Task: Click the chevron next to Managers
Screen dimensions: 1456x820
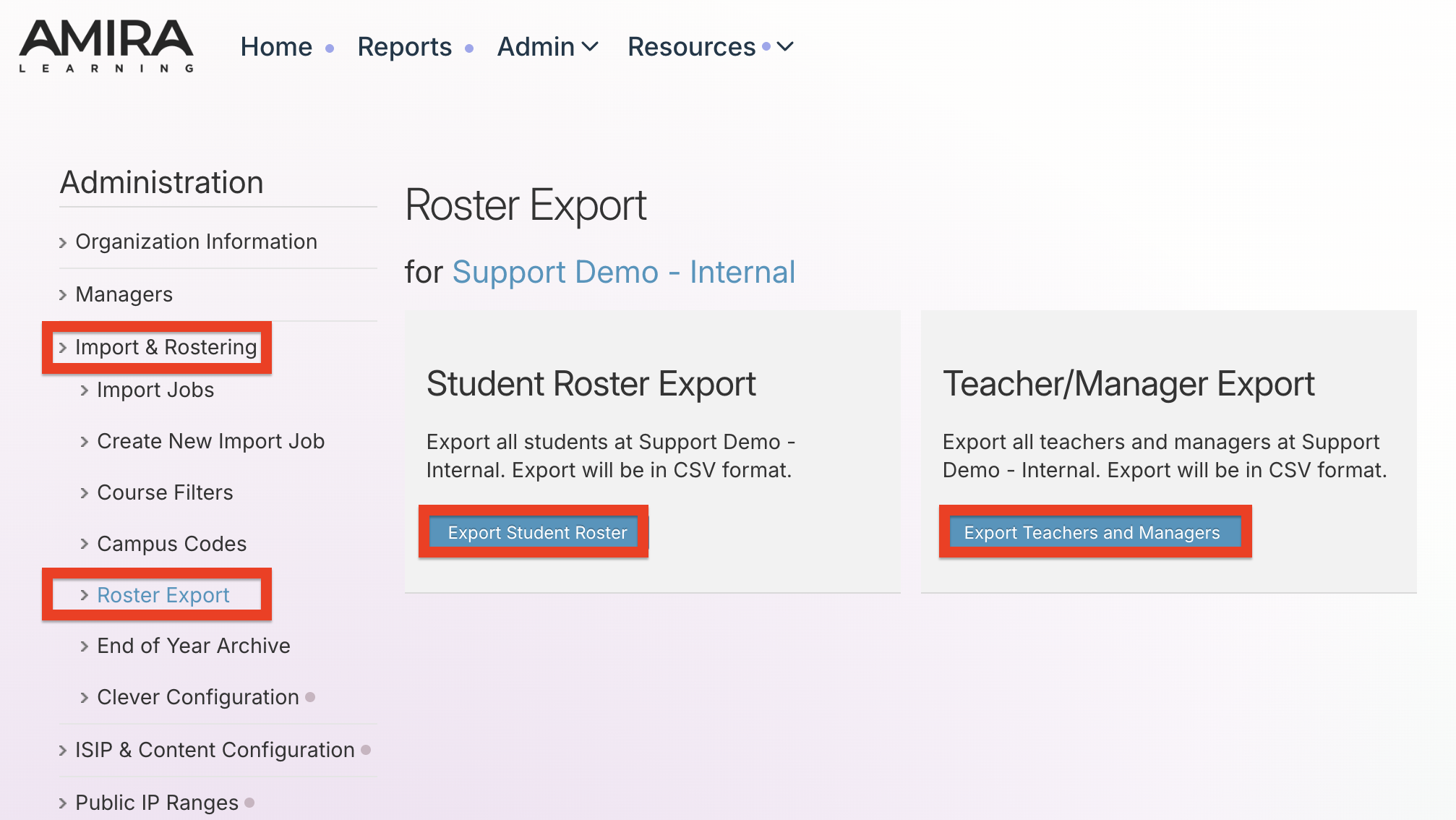Action: (x=63, y=295)
